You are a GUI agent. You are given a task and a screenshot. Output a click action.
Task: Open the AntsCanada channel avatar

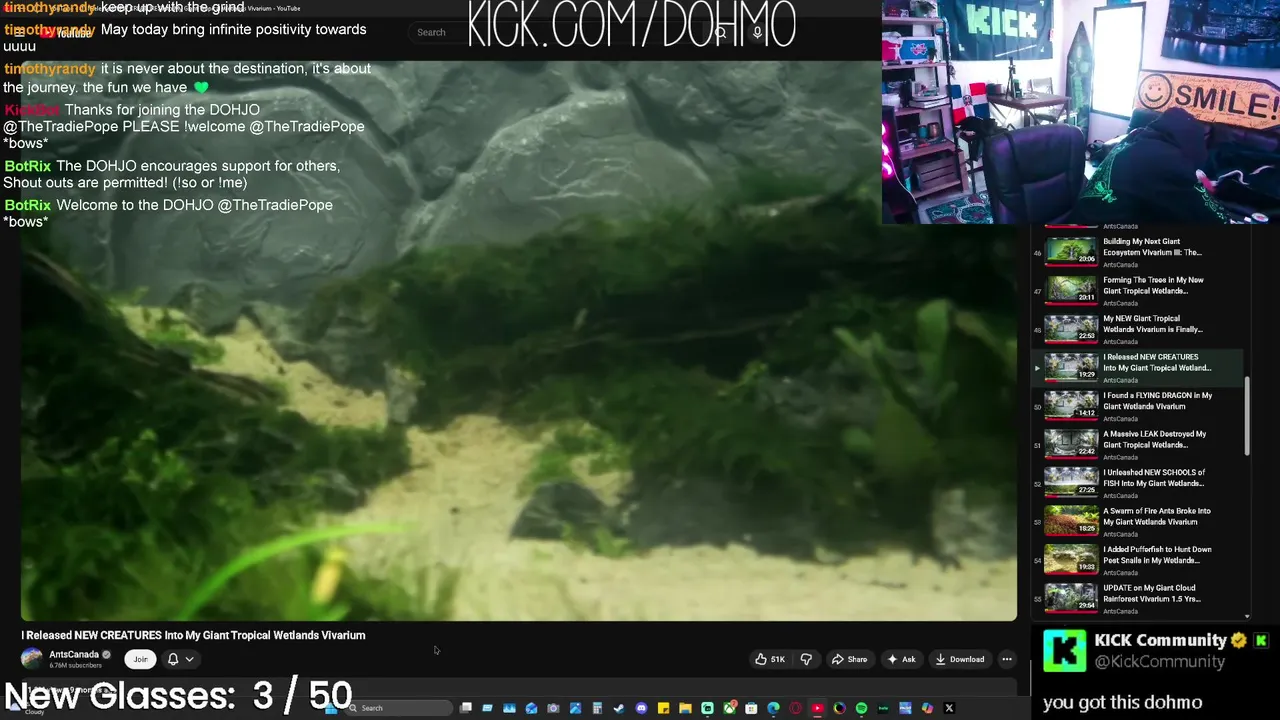32,658
